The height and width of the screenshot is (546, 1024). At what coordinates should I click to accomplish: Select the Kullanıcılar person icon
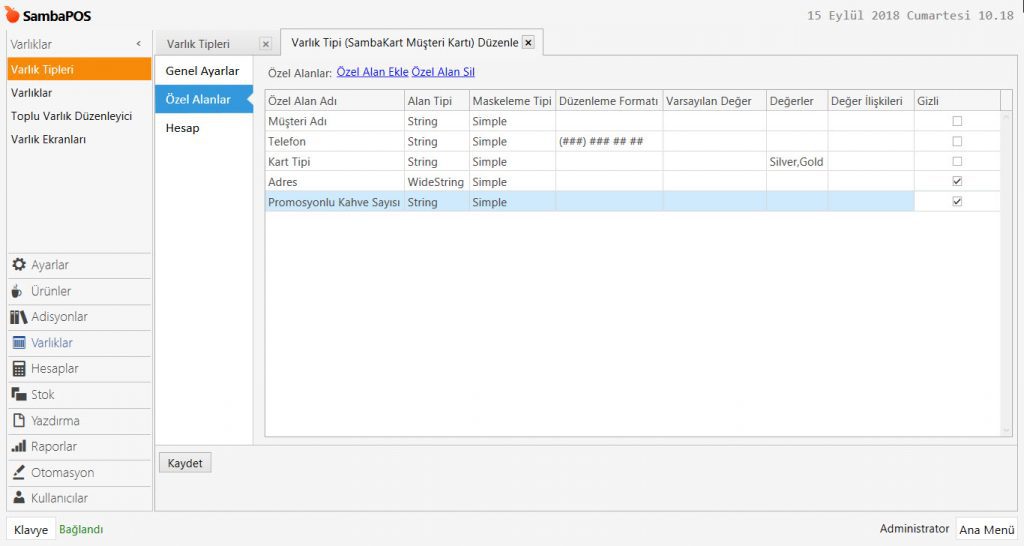coord(19,498)
